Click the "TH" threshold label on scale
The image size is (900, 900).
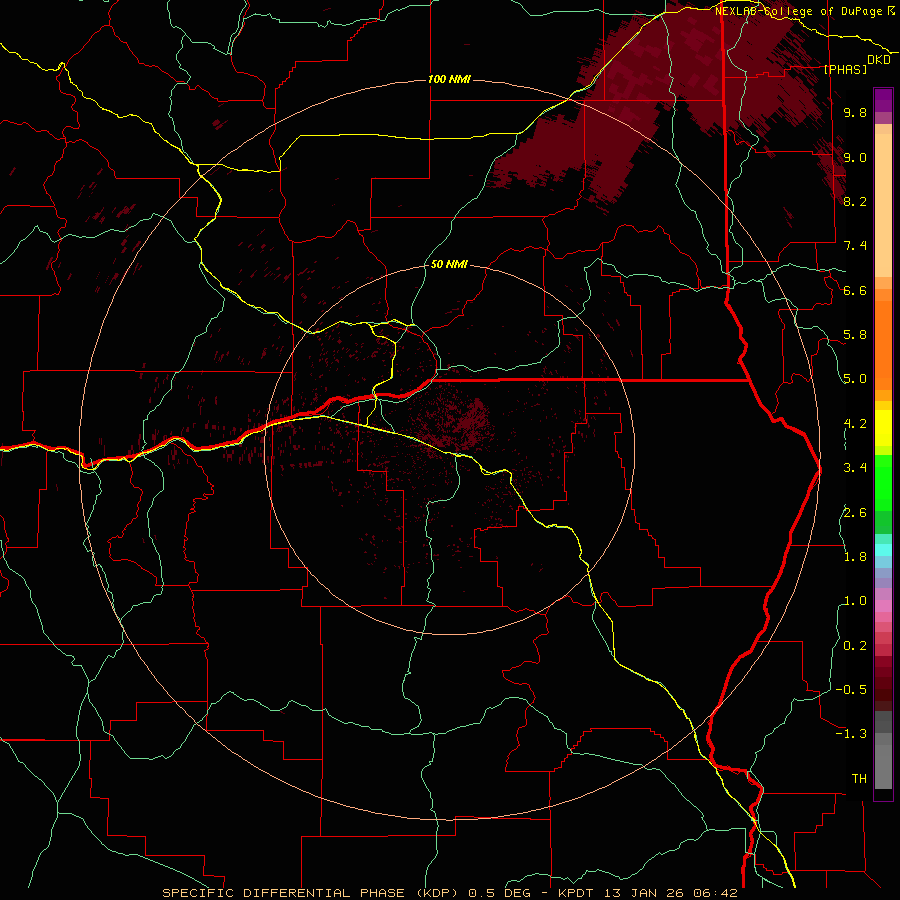tap(859, 779)
